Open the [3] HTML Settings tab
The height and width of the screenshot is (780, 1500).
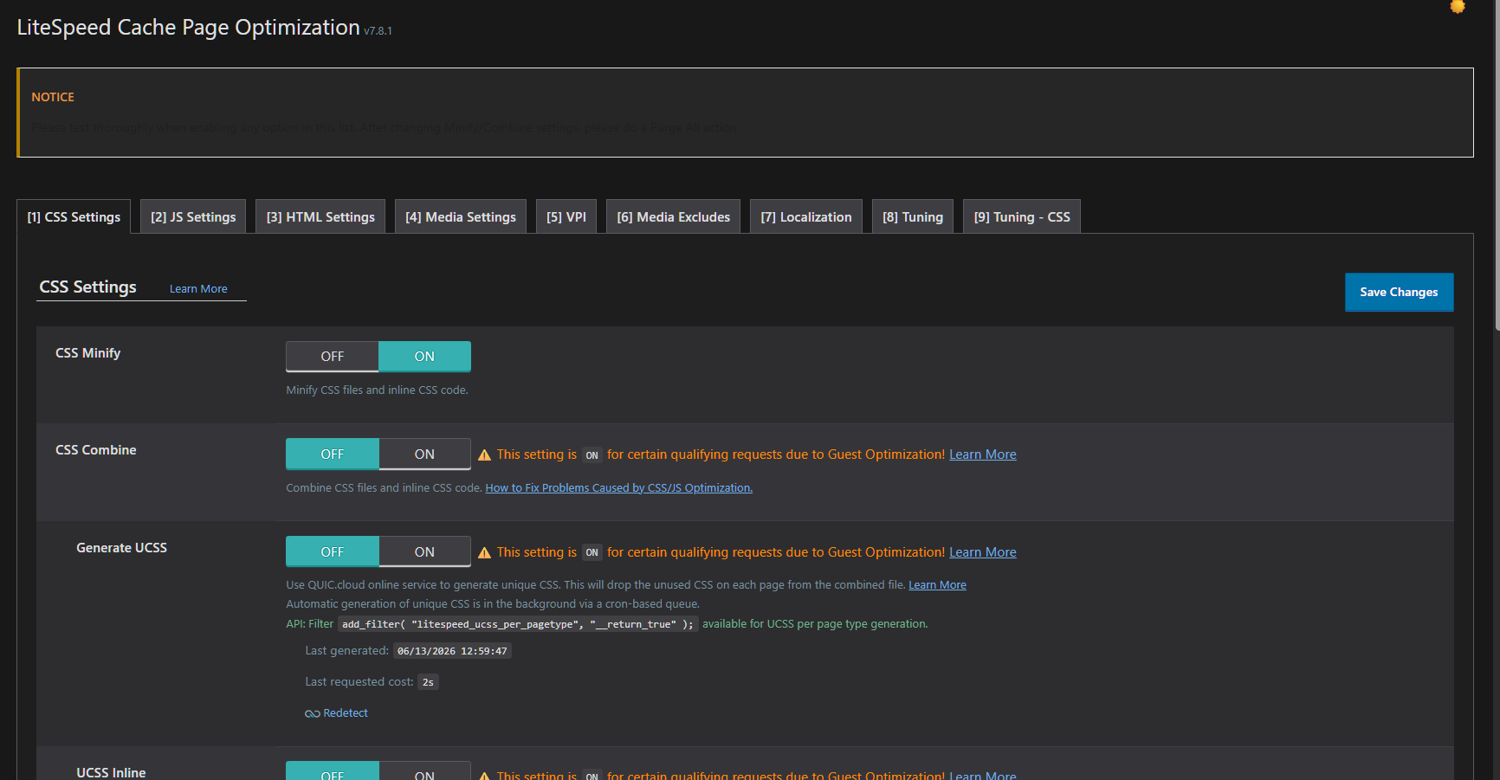[320, 217]
